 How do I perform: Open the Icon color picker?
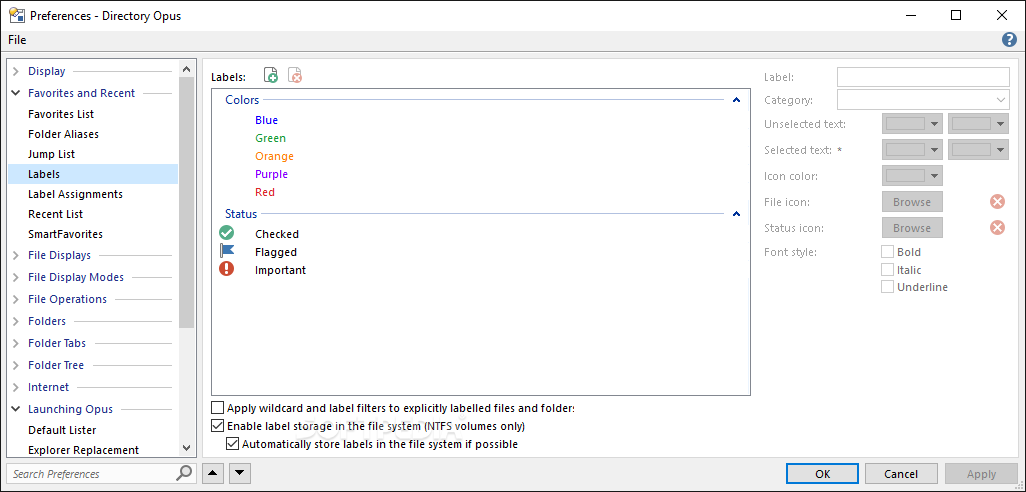pyautogui.click(x=912, y=175)
